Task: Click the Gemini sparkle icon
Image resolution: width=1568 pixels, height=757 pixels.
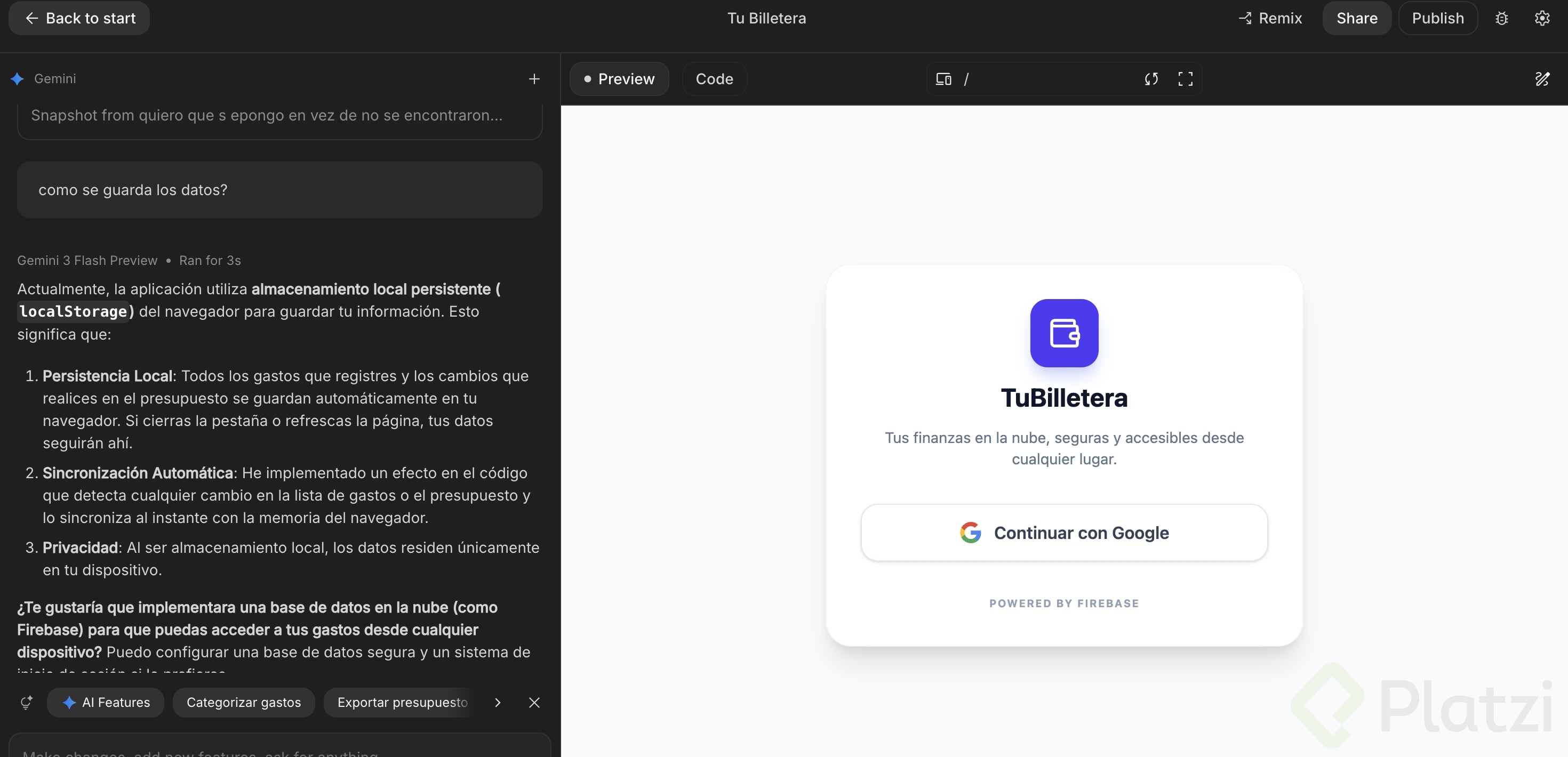Action: [17, 79]
